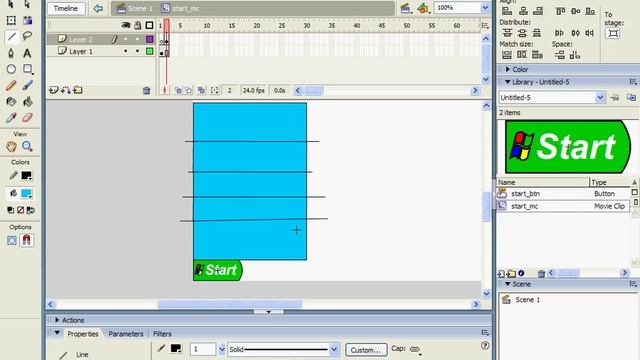Click the toolbar fill color swatch
This screenshot has height=360, width=640.
pos(27,194)
